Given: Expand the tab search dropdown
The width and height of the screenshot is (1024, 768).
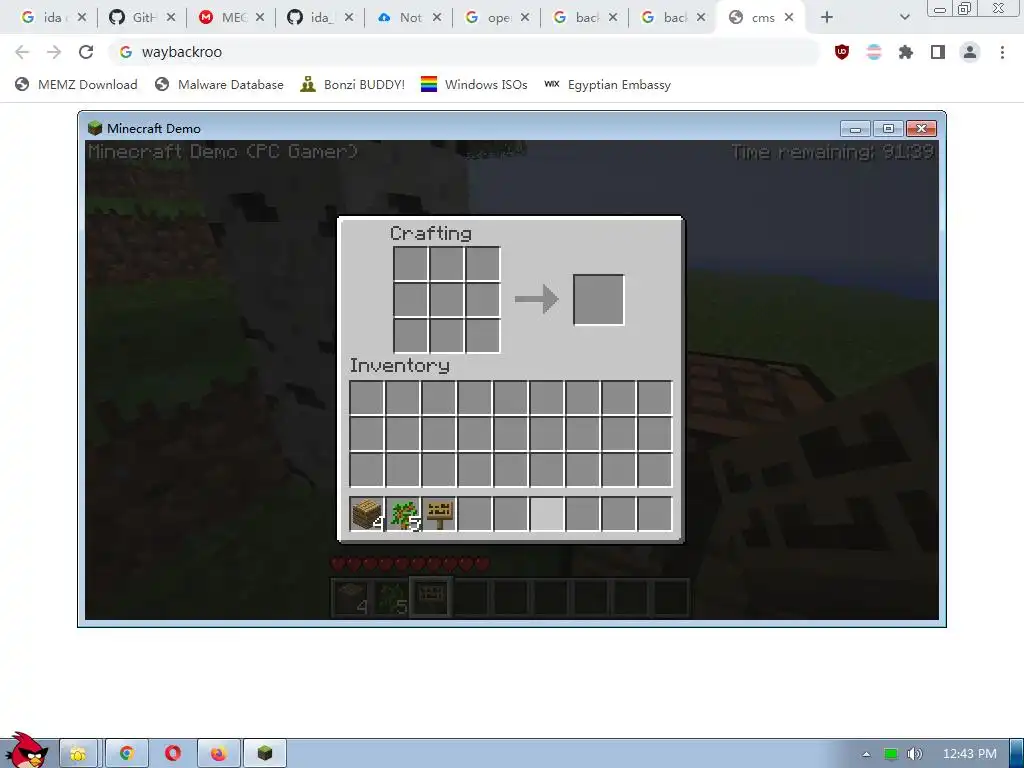Looking at the screenshot, I should tap(904, 18).
